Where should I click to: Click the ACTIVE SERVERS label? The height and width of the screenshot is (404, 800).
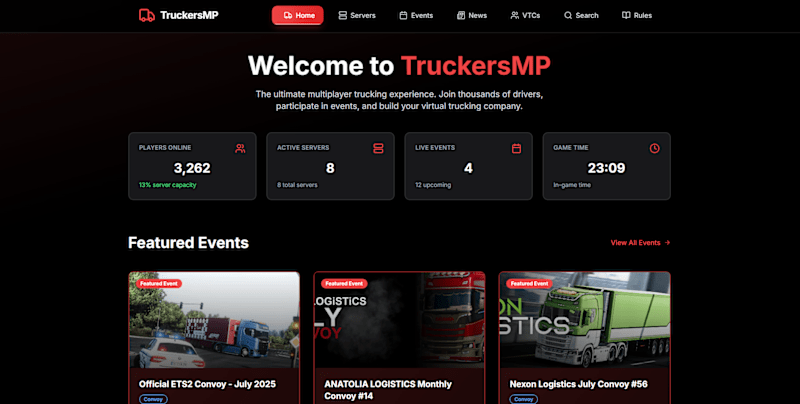pyautogui.click(x=303, y=147)
